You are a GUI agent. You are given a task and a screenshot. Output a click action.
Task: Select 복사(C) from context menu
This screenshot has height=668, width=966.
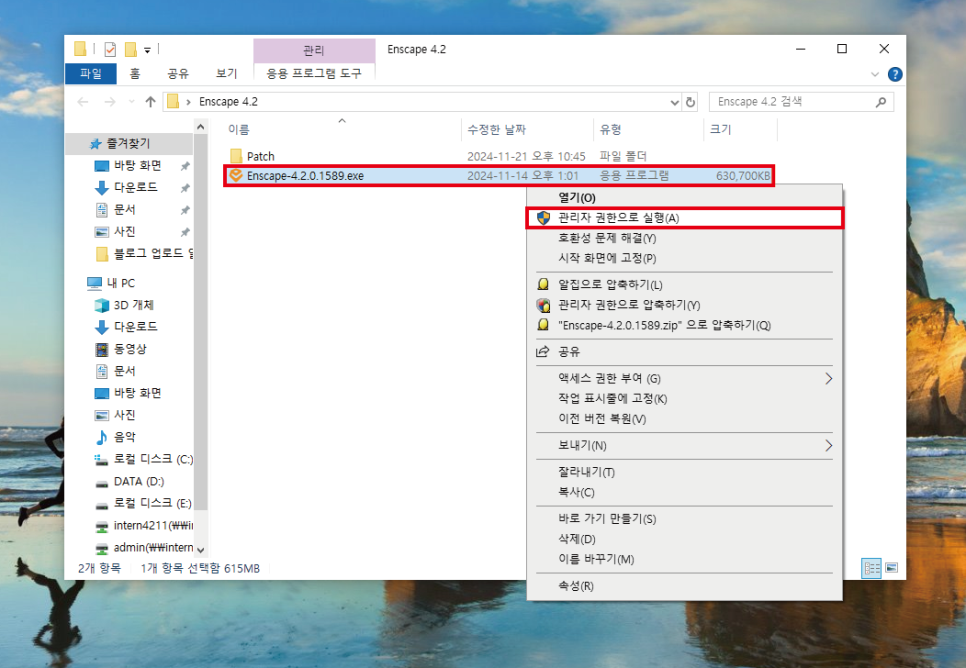(x=684, y=492)
